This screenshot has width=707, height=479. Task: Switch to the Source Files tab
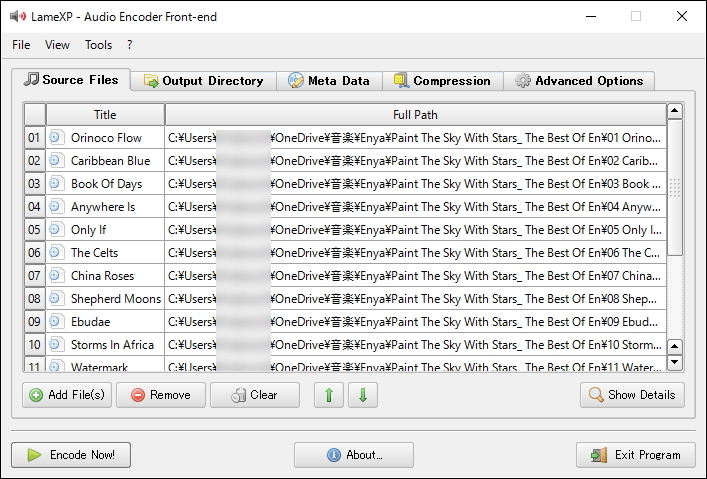[71, 80]
